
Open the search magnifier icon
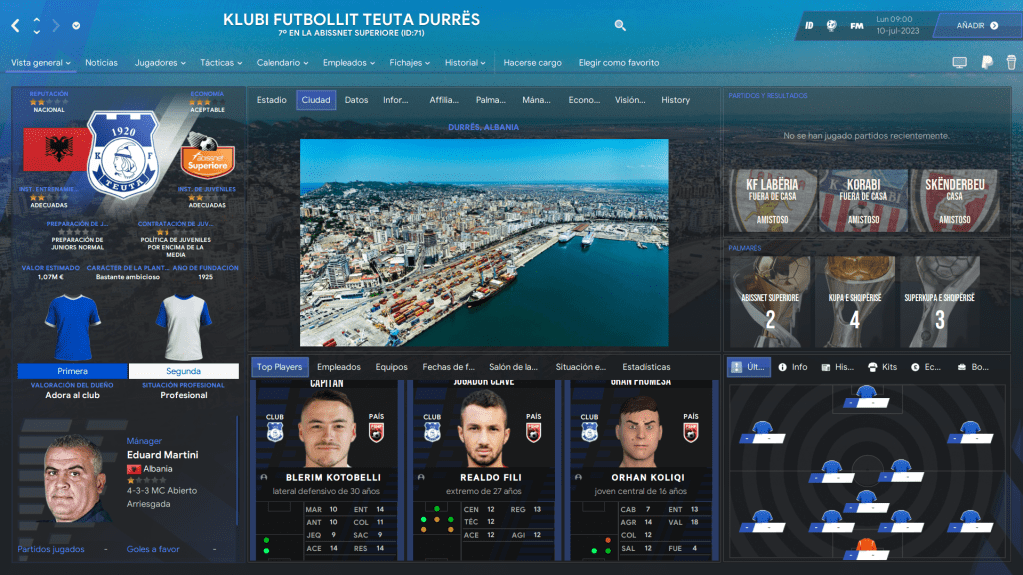(x=620, y=25)
